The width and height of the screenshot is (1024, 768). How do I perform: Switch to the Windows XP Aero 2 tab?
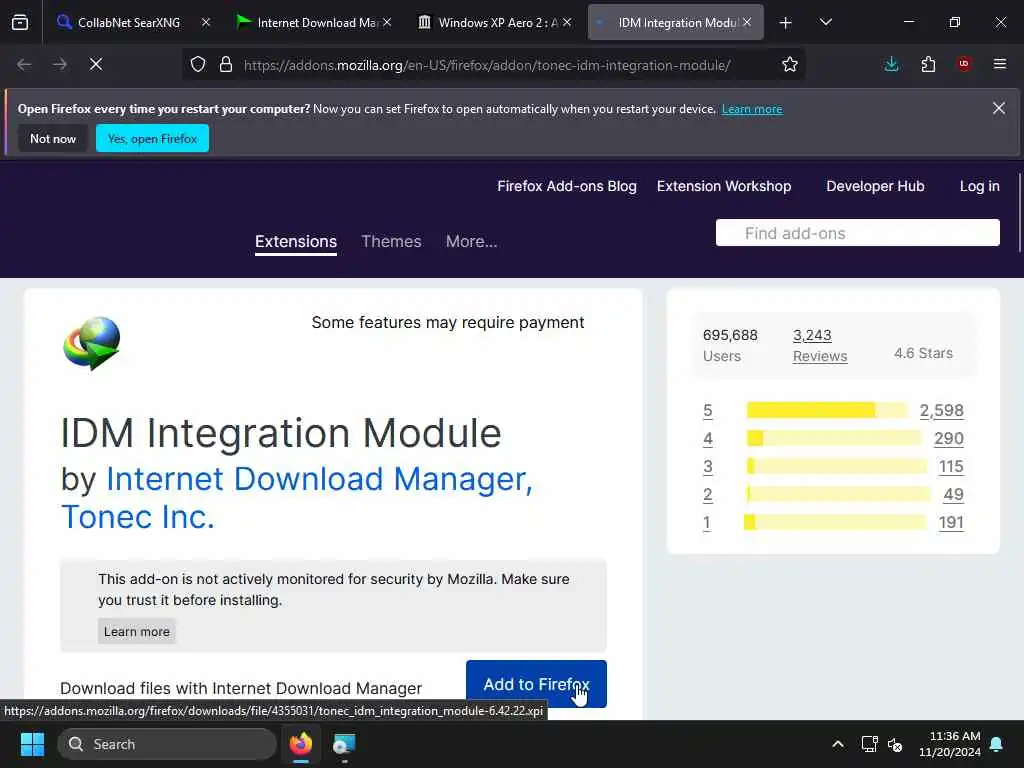pyautogui.click(x=496, y=22)
